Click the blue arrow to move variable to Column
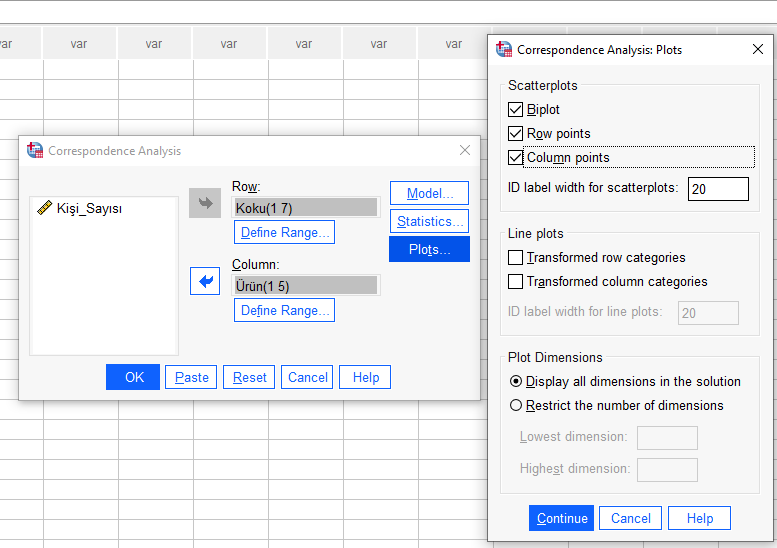 click(x=204, y=282)
